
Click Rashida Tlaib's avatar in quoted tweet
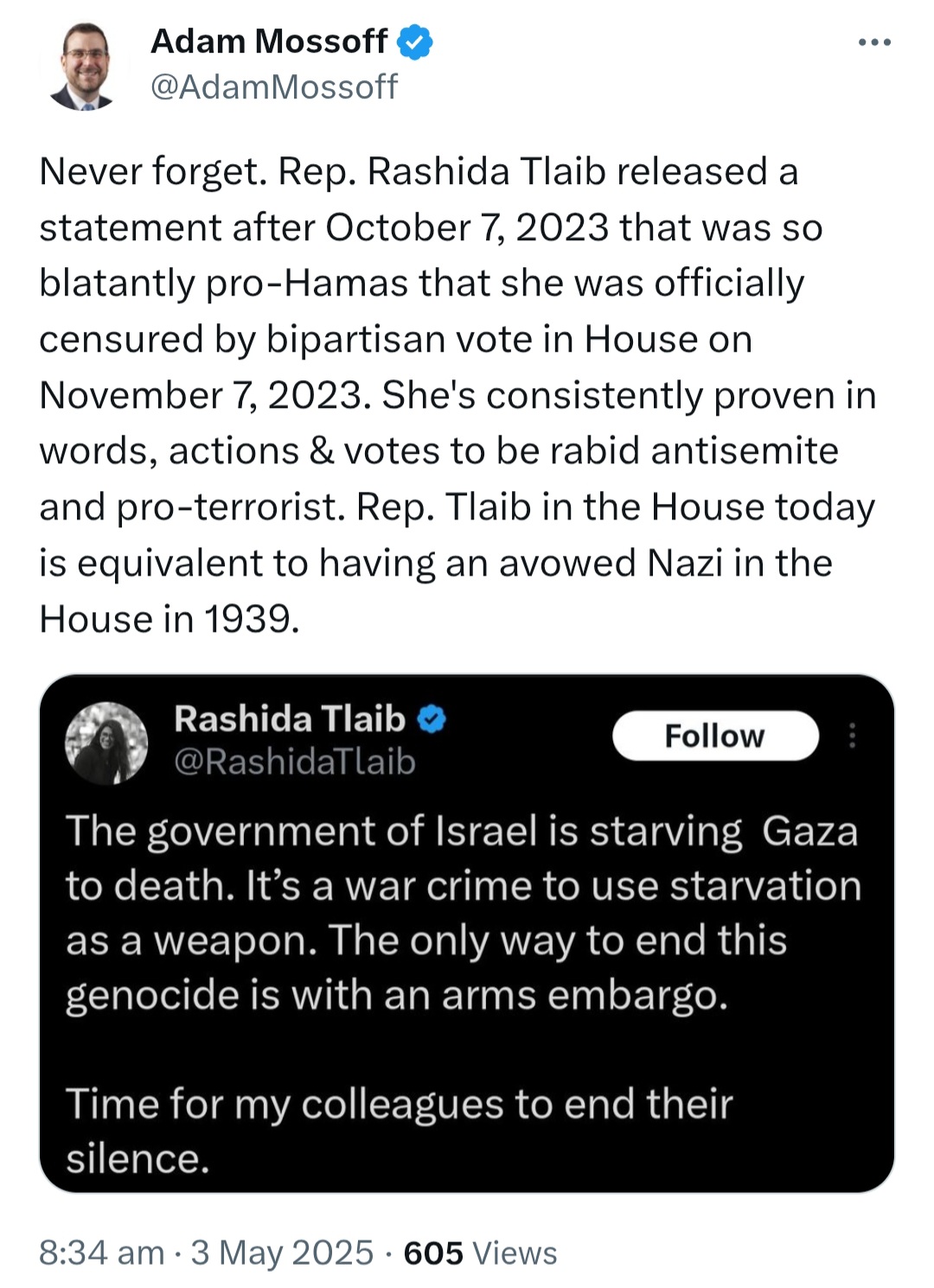107,743
